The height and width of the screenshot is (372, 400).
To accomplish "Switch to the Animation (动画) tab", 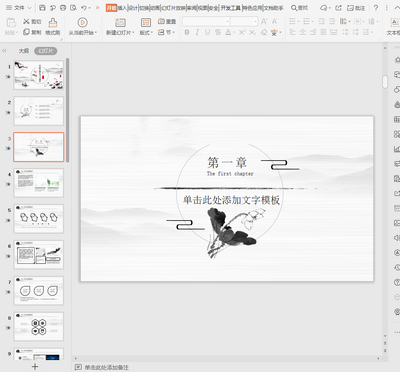I will (155, 8).
